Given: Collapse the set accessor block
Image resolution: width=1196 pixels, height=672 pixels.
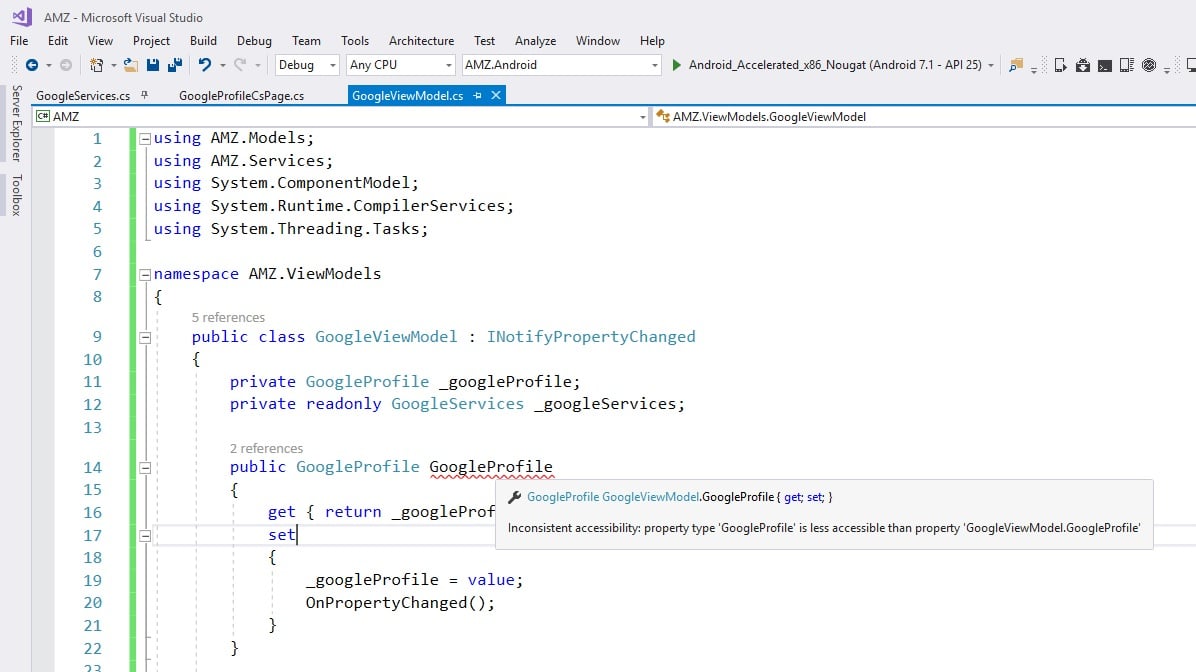Looking at the screenshot, I should point(145,535).
